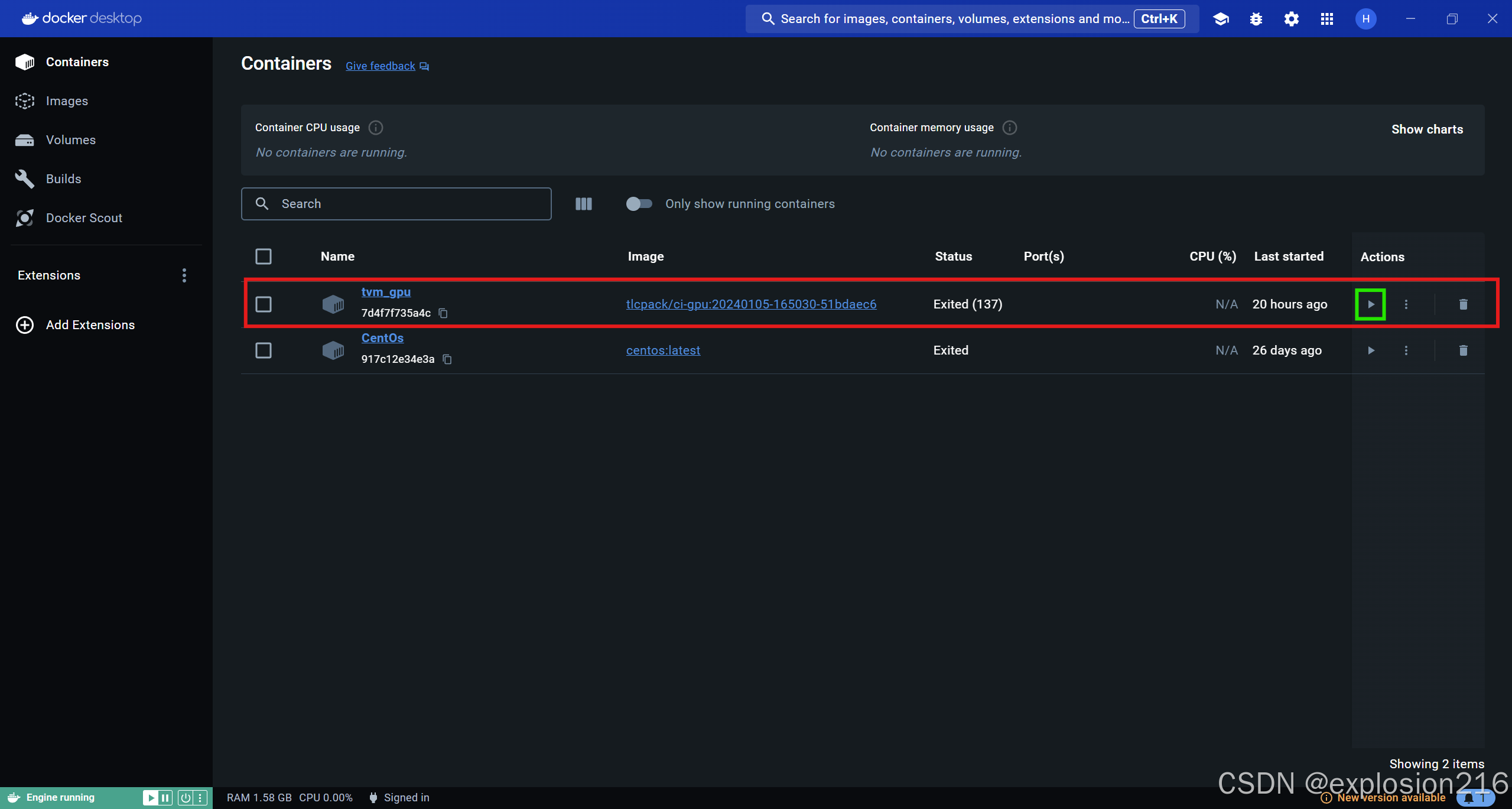This screenshot has height=809, width=1512.
Task: Open more actions for CentOs container
Action: [x=1406, y=350]
